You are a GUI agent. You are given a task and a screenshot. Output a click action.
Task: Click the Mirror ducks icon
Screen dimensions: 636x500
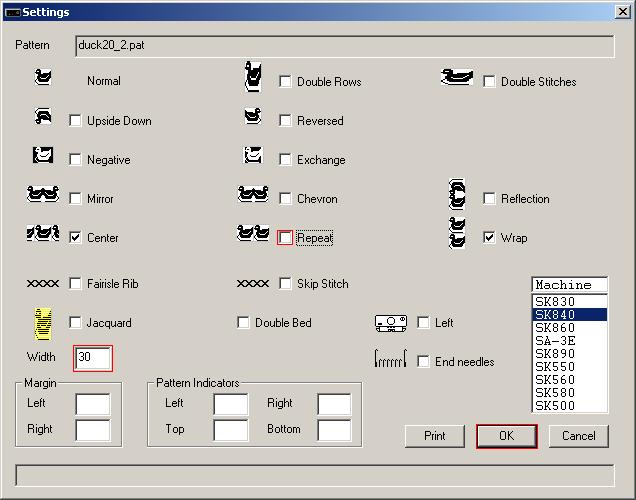(x=42, y=195)
